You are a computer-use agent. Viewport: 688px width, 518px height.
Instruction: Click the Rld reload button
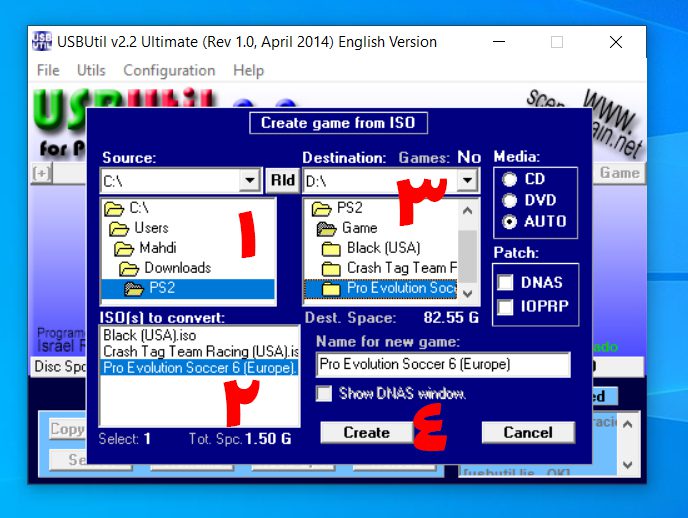pos(283,180)
